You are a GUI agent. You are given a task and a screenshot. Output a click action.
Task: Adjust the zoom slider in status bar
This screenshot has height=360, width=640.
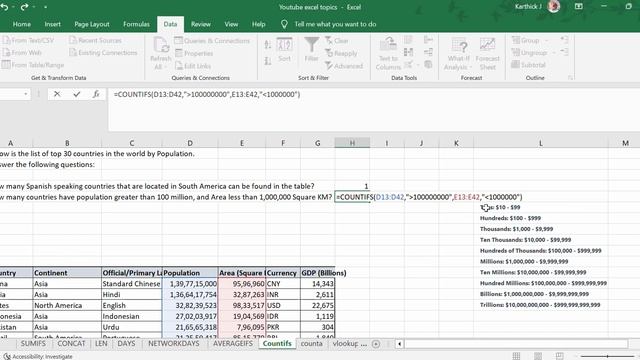(x=607, y=356)
